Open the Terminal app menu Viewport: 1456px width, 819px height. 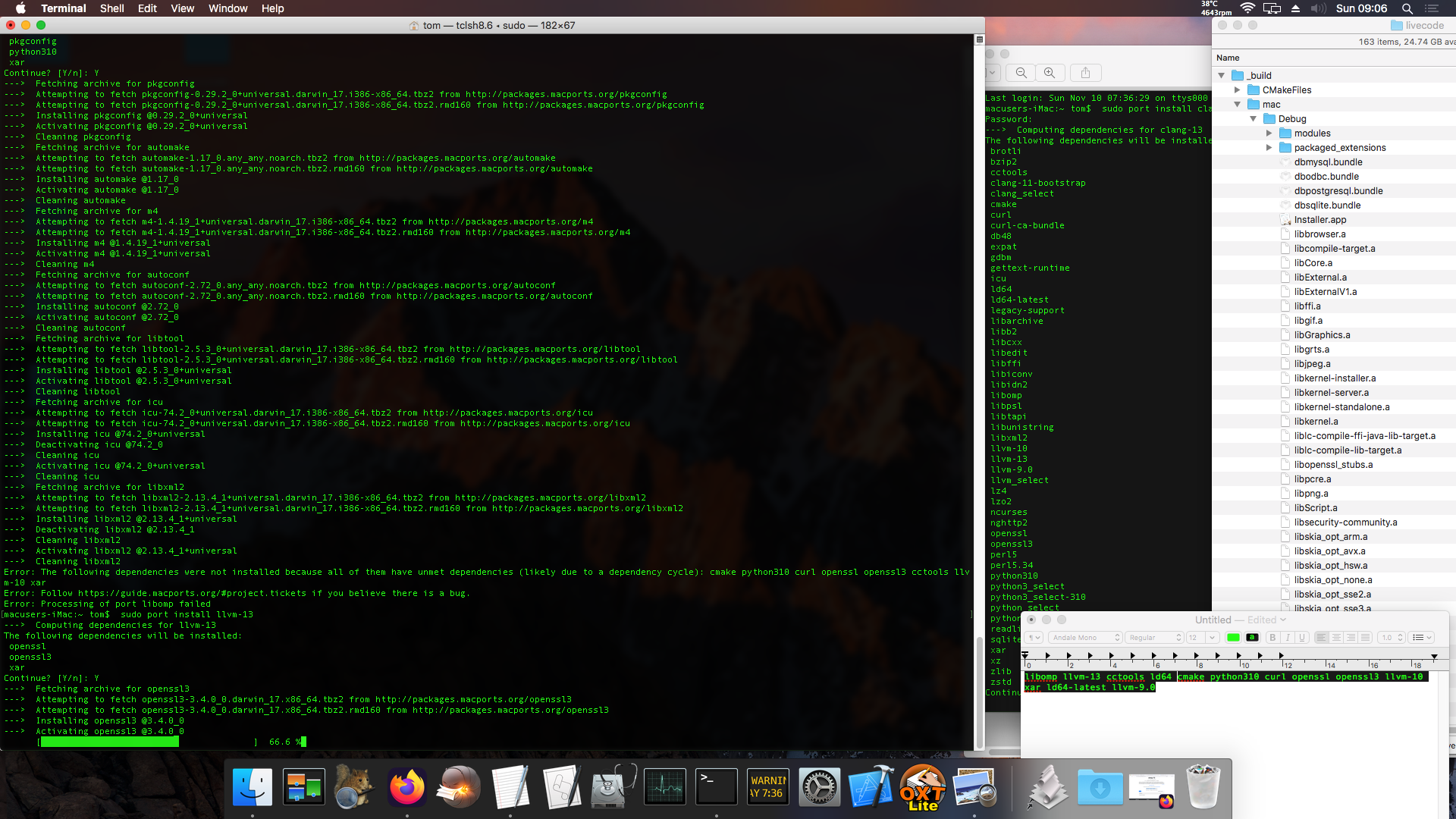point(64,8)
